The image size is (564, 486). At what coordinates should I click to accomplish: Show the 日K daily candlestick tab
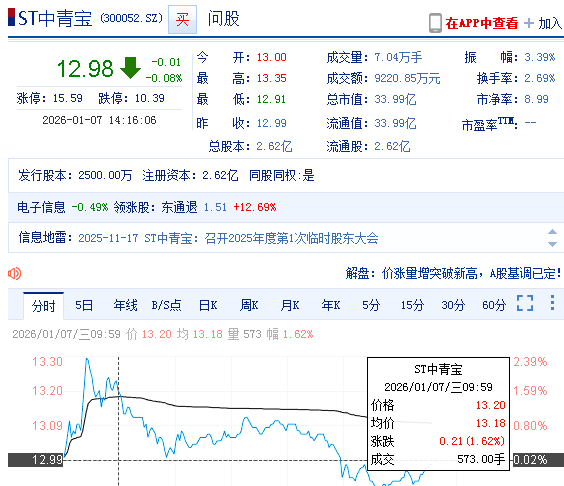coord(208,305)
